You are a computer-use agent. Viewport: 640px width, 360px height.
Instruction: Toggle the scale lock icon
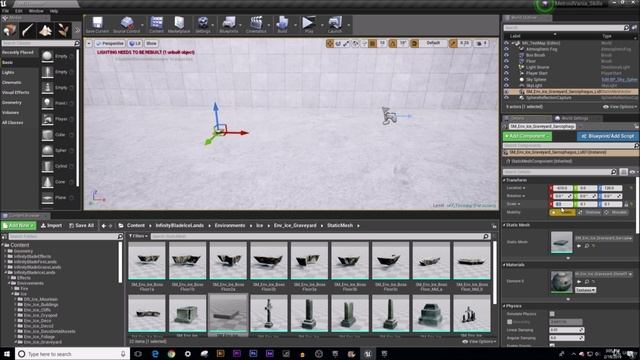626,204
